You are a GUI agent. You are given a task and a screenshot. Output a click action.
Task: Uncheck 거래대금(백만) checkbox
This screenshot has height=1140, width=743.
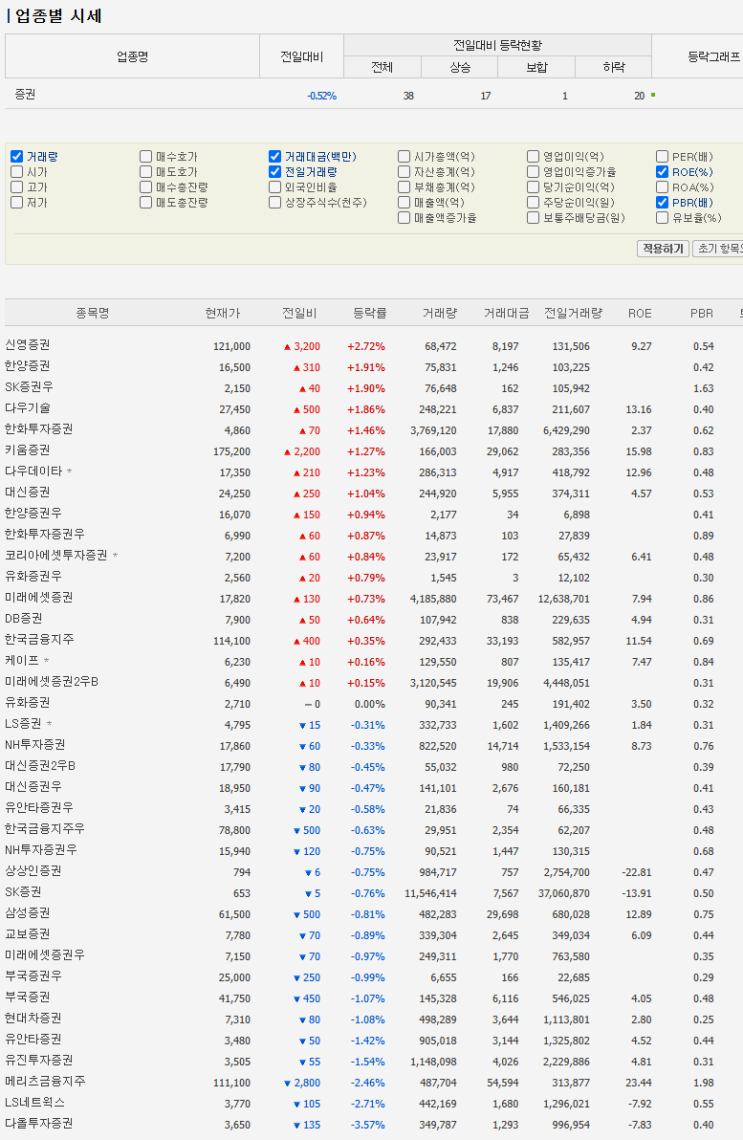tap(275, 156)
